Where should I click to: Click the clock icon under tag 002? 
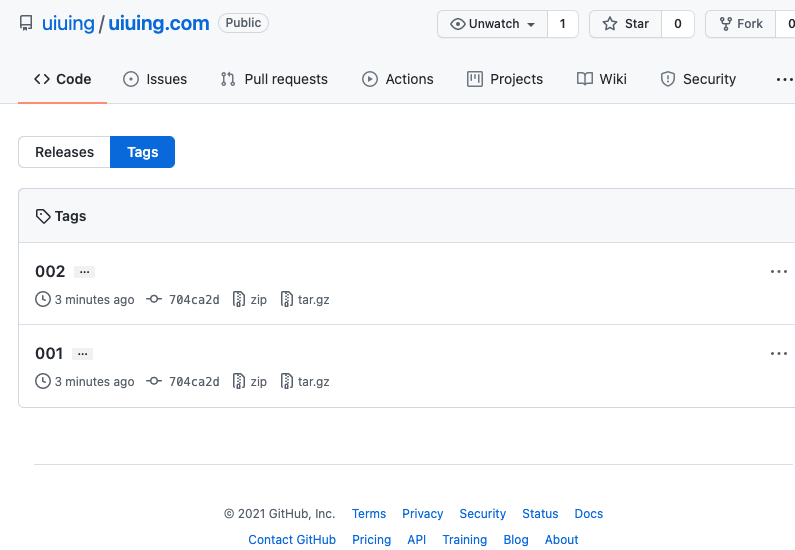(x=43, y=299)
